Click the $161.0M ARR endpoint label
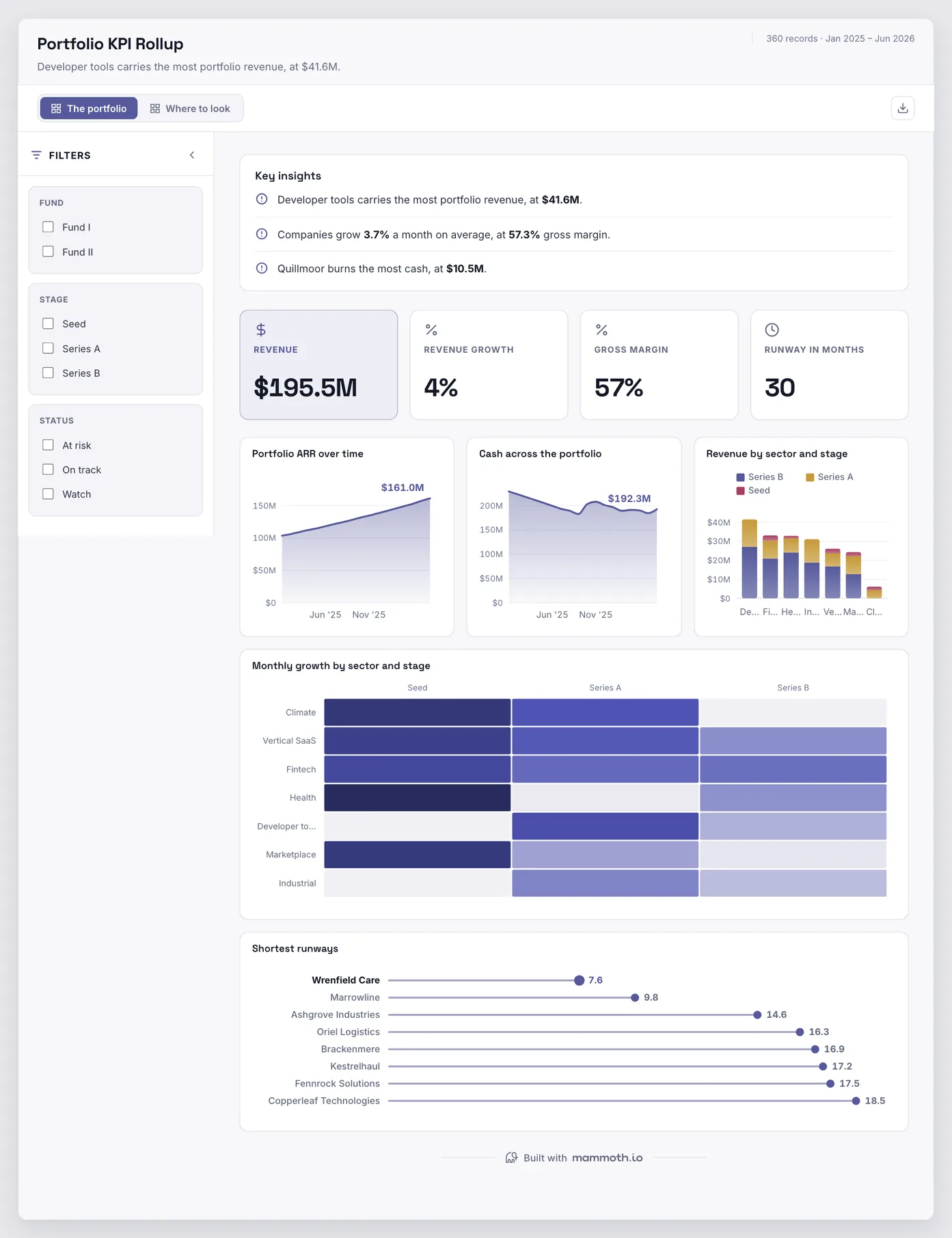 pyautogui.click(x=403, y=487)
